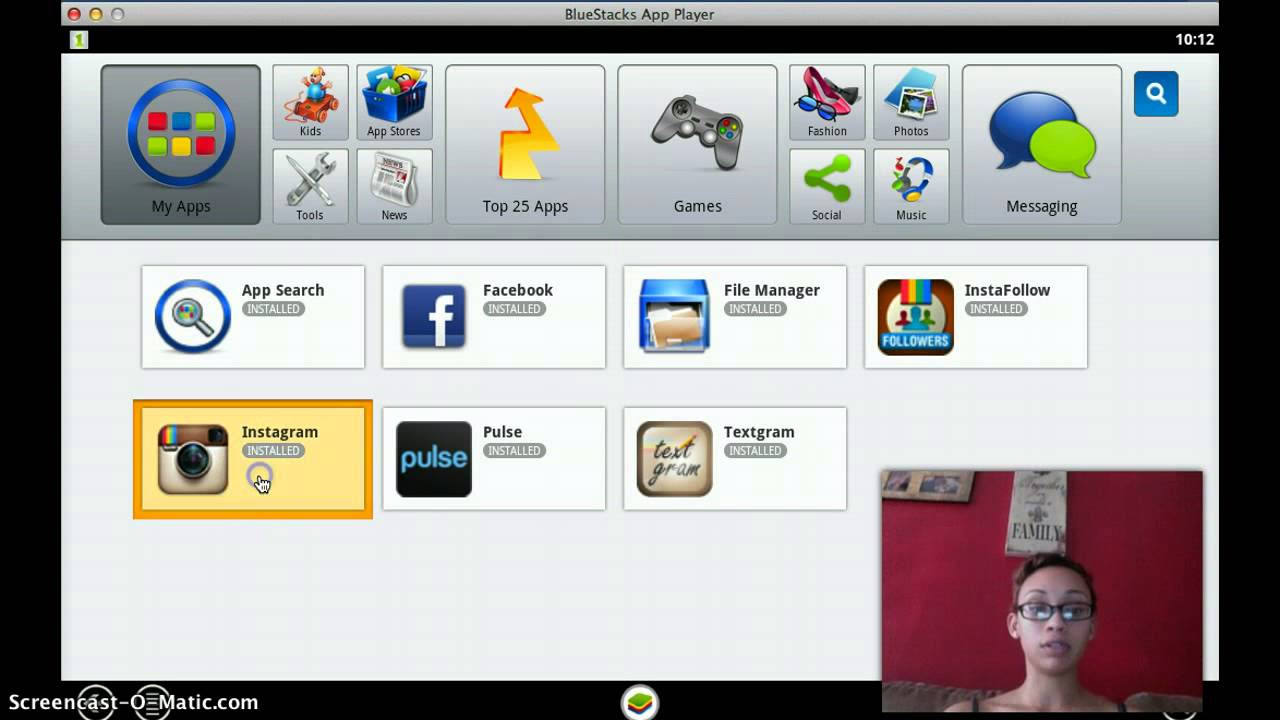Click the green notification icon in status bar
This screenshot has height=720, width=1280.
[x=79, y=40]
